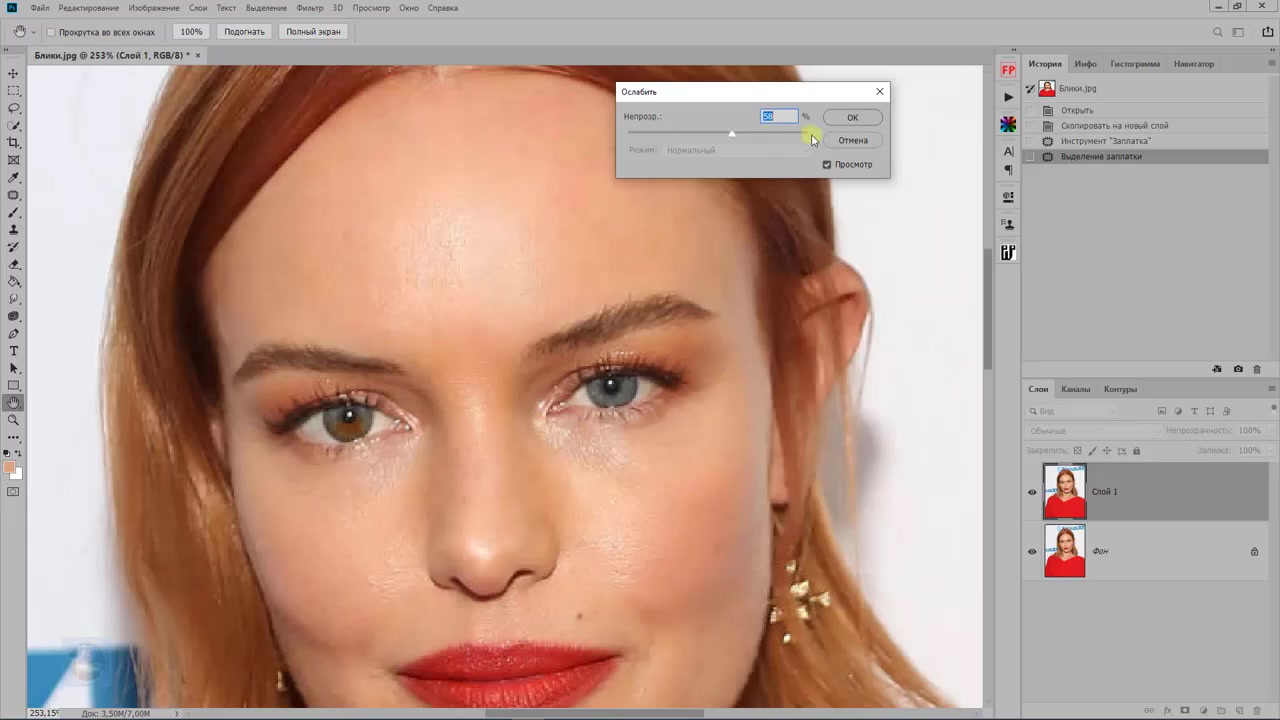Open the Paragraph panel icon
This screenshot has width=1280, height=720.
point(1008,170)
